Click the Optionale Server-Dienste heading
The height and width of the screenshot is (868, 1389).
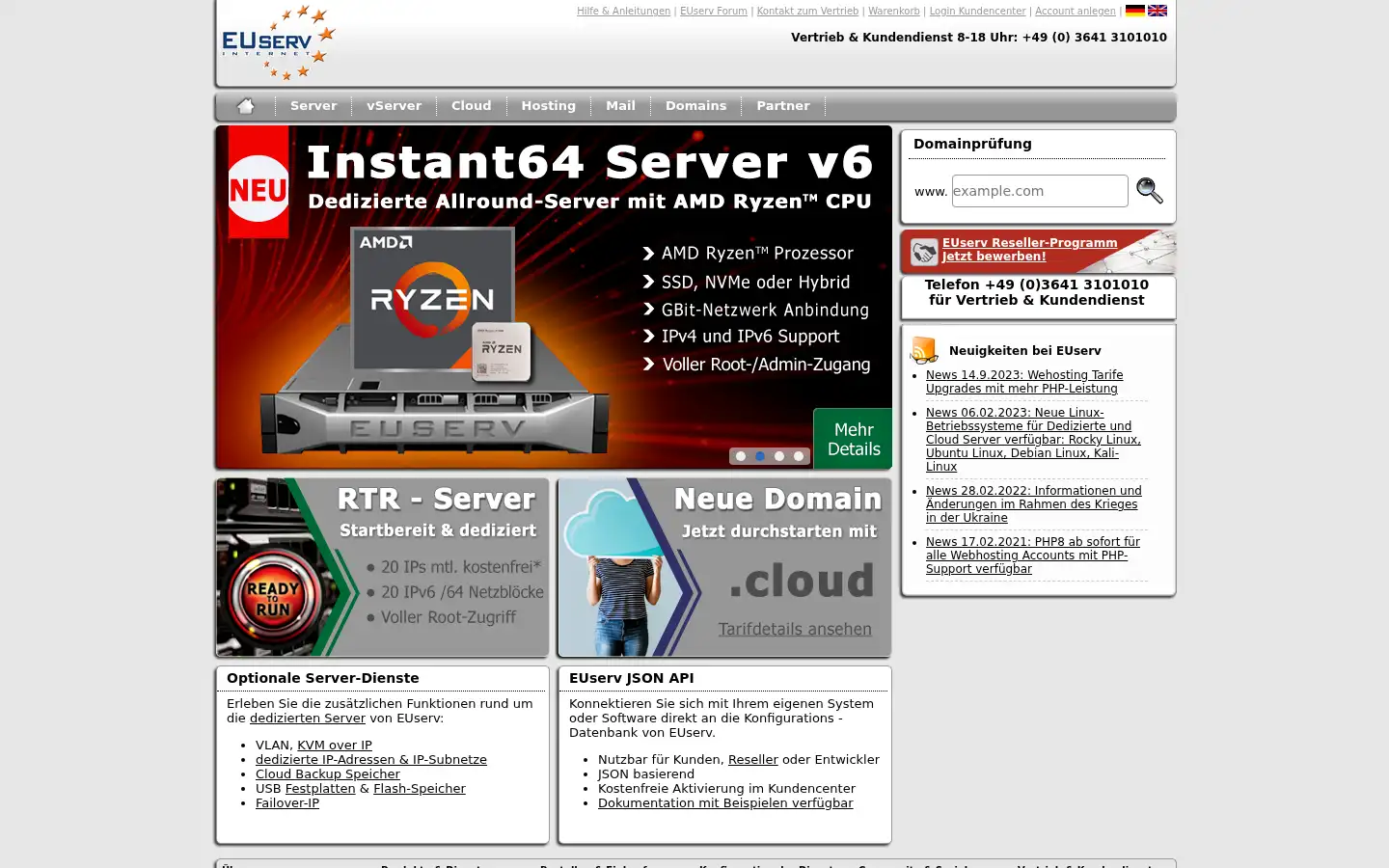click(323, 678)
